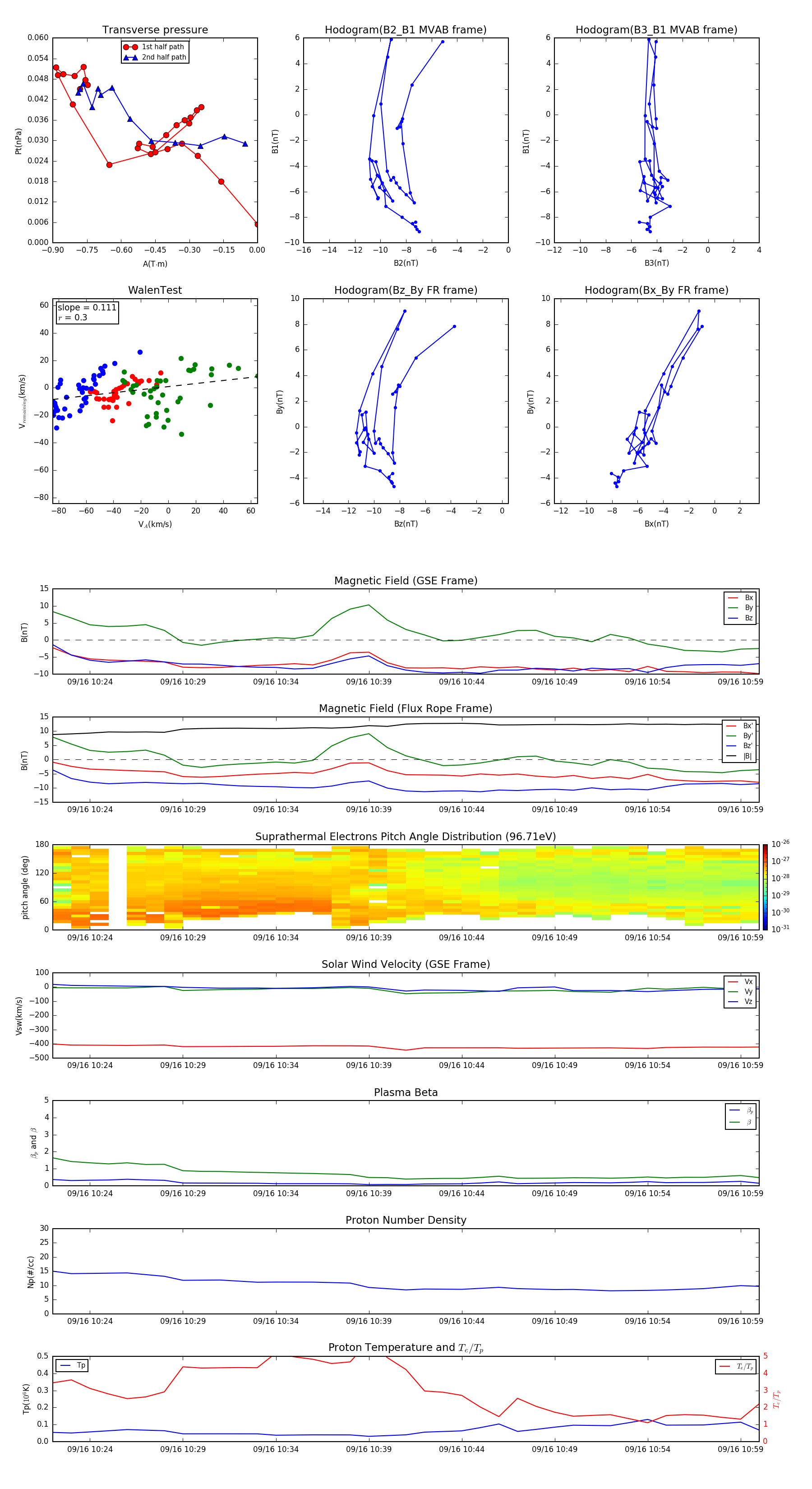Click the 'Transverse pressure' plot title
The height and width of the screenshot is (1489, 812).
[x=155, y=30]
